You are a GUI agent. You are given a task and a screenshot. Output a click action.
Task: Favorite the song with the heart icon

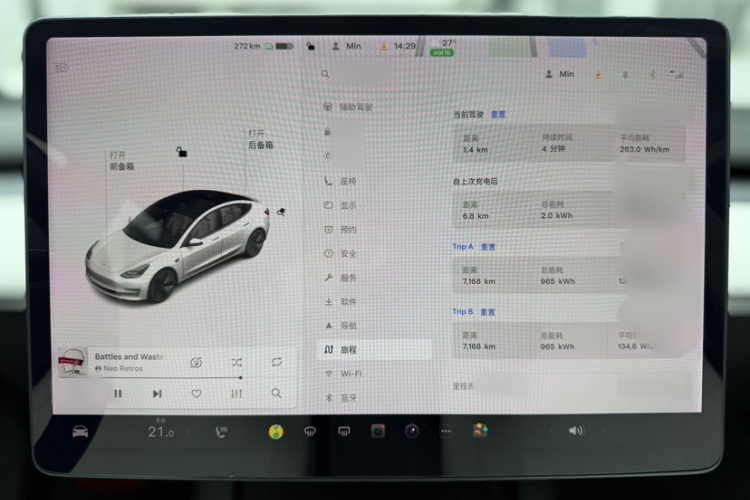click(197, 394)
